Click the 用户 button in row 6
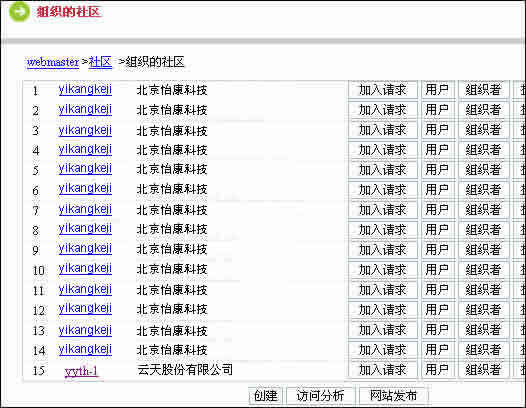The height and width of the screenshot is (408, 526). (x=437, y=190)
